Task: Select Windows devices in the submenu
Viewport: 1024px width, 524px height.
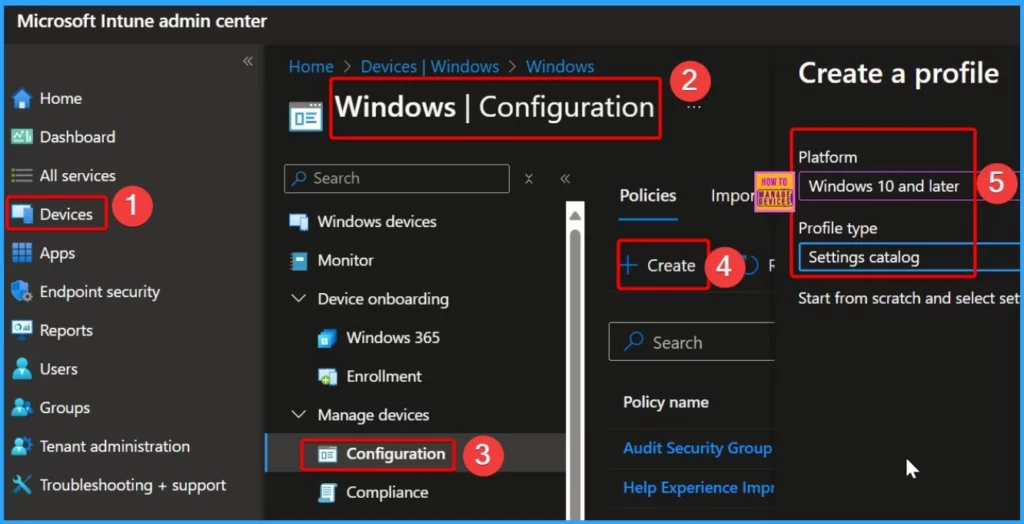Action: click(x=377, y=221)
